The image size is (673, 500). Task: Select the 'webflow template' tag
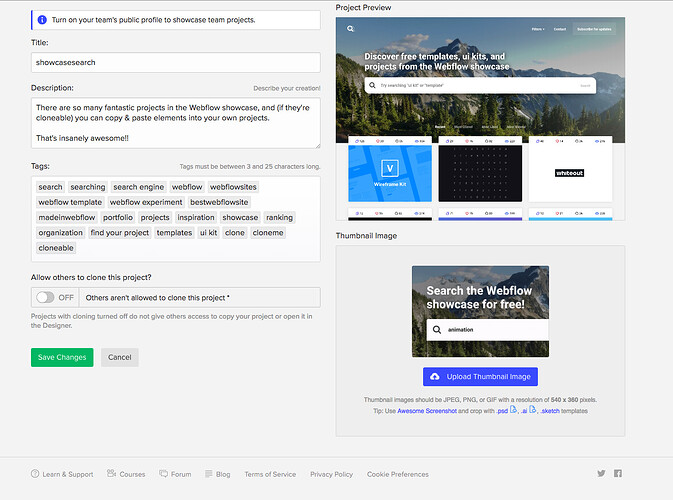(70, 202)
